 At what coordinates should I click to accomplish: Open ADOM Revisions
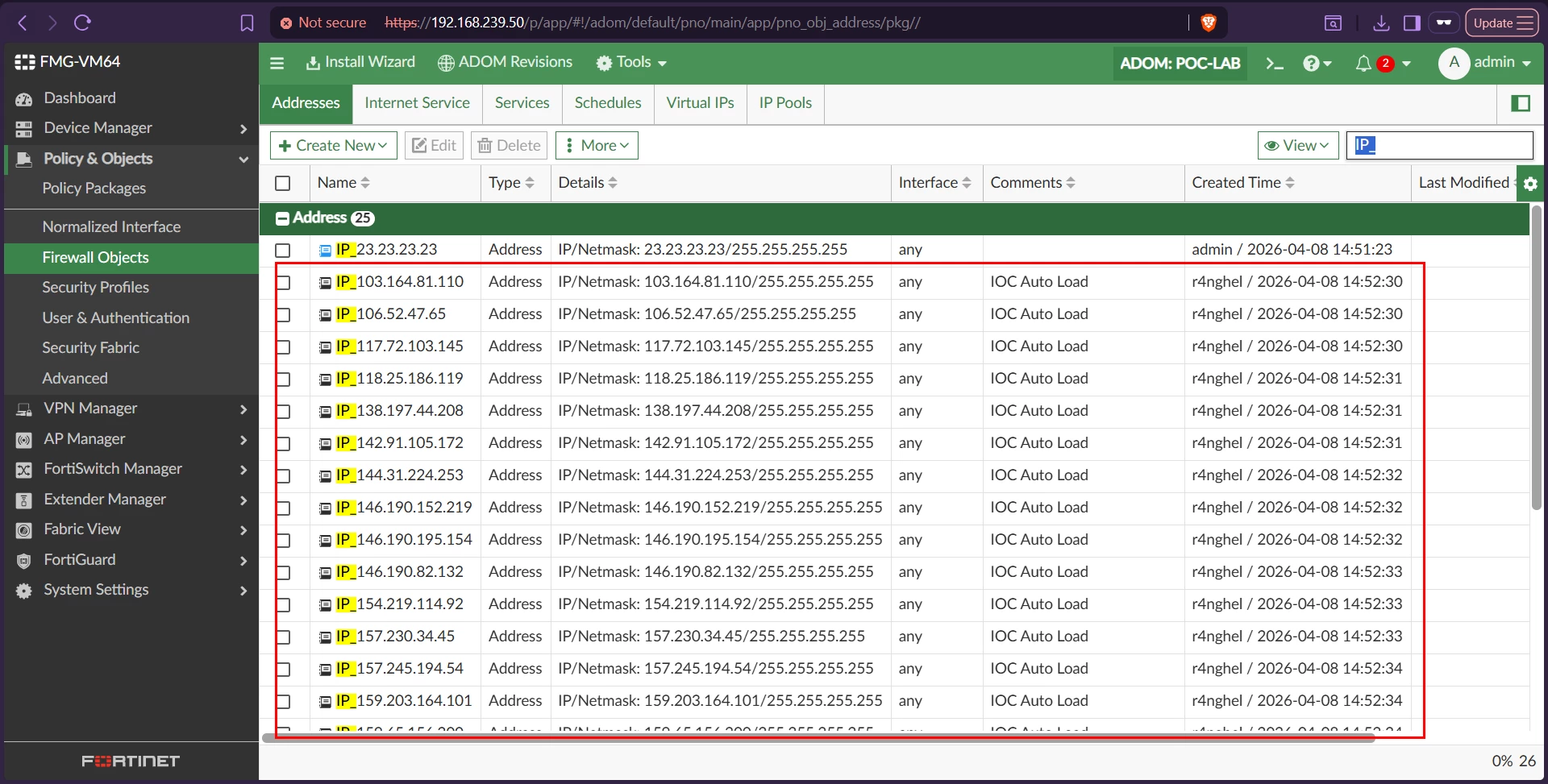(505, 63)
